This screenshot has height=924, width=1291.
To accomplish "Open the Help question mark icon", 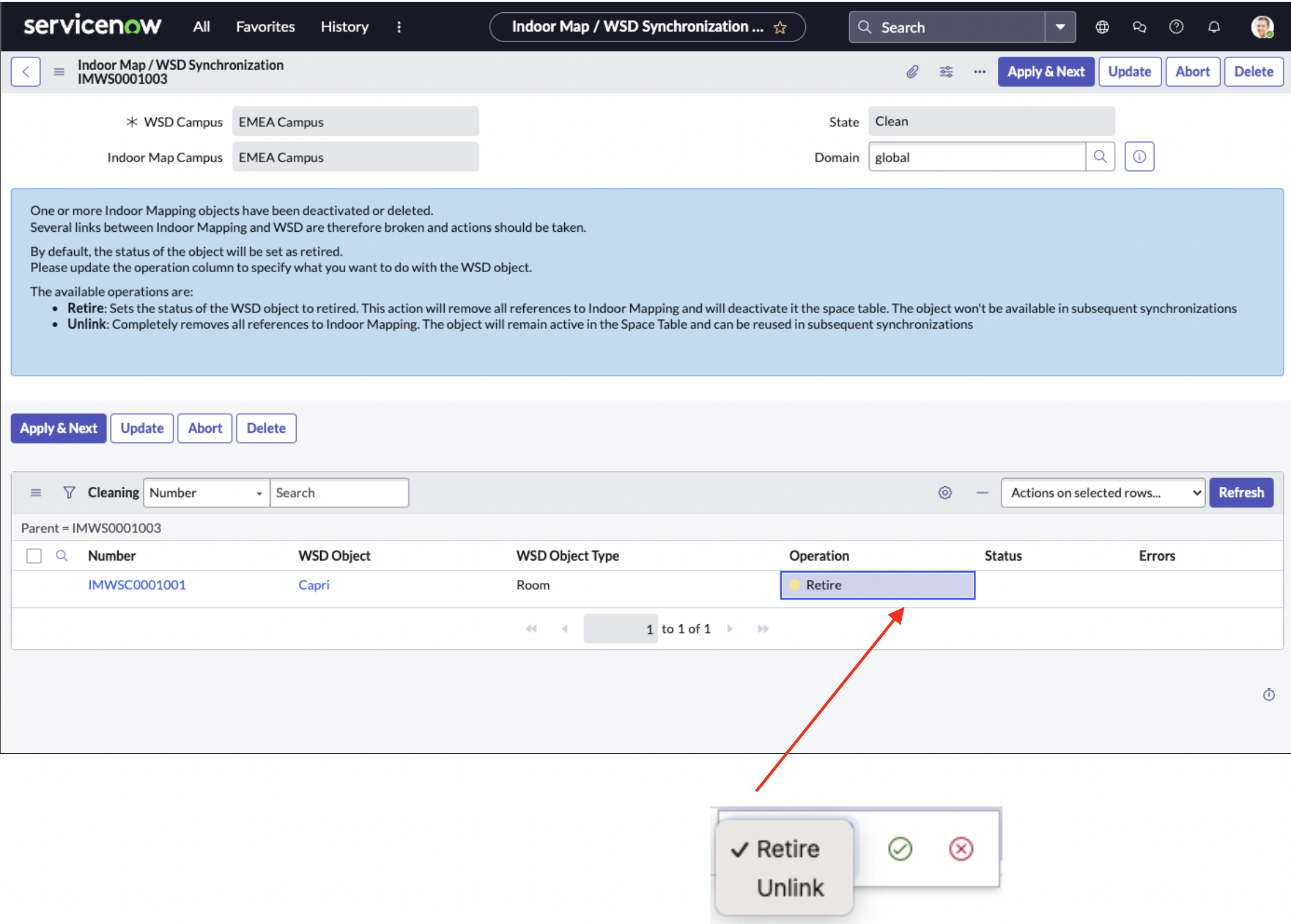I will tap(1176, 27).
